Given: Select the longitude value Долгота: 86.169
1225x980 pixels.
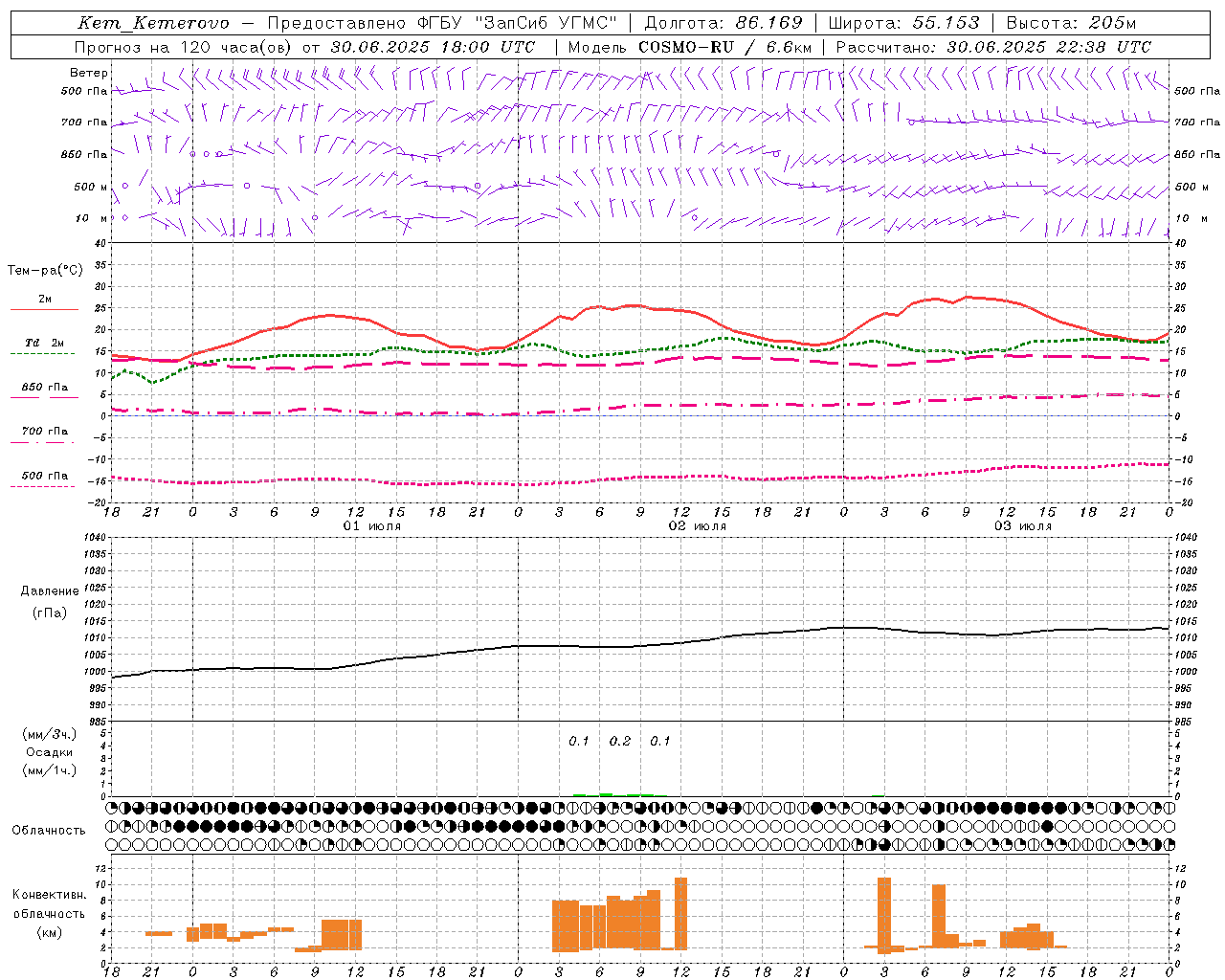Looking at the screenshot, I should coord(724,23).
